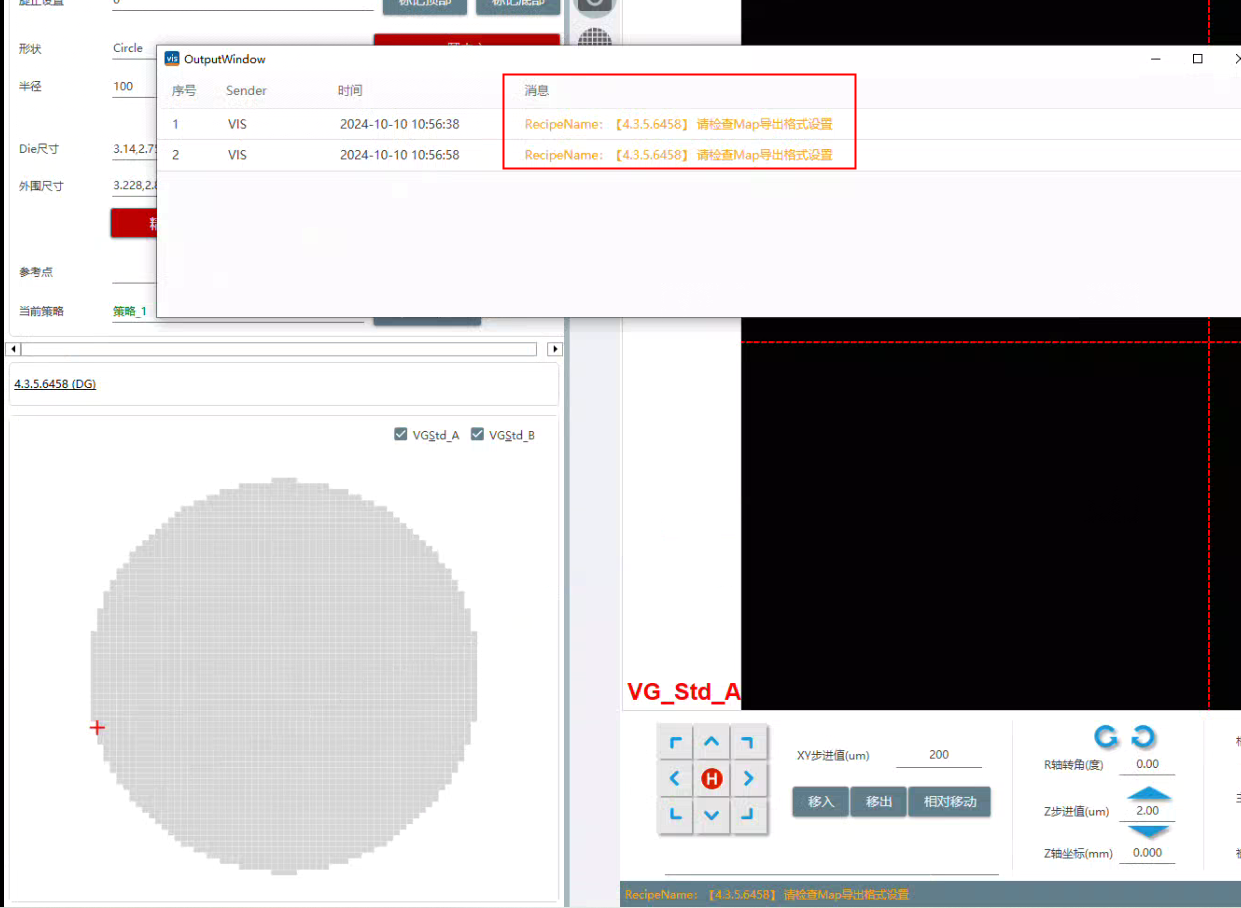Select the log row timed 10:56:58
The image size is (1241, 908).
click(699, 155)
